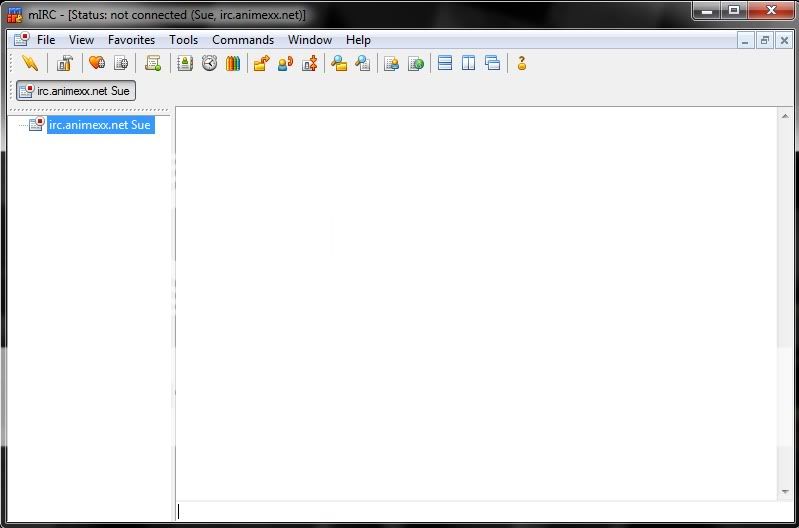Click the About question mark icon

pyautogui.click(x=521, y=63)
